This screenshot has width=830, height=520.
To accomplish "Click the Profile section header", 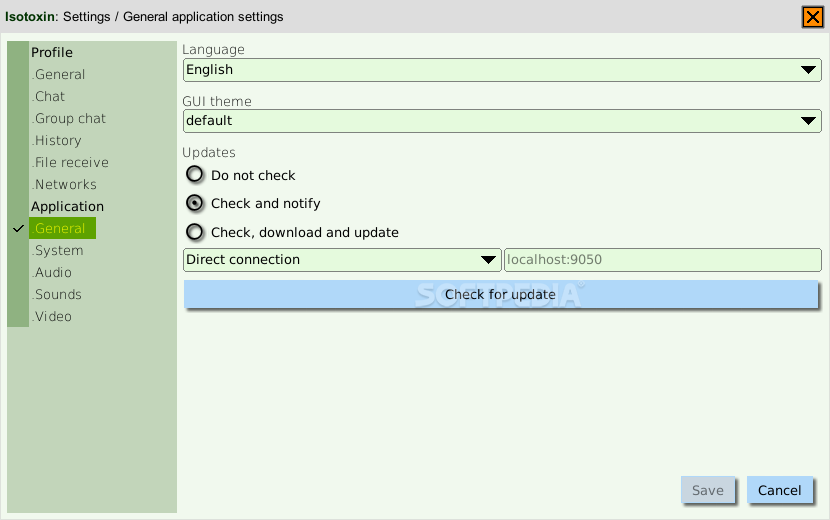I will pos(52,52).
